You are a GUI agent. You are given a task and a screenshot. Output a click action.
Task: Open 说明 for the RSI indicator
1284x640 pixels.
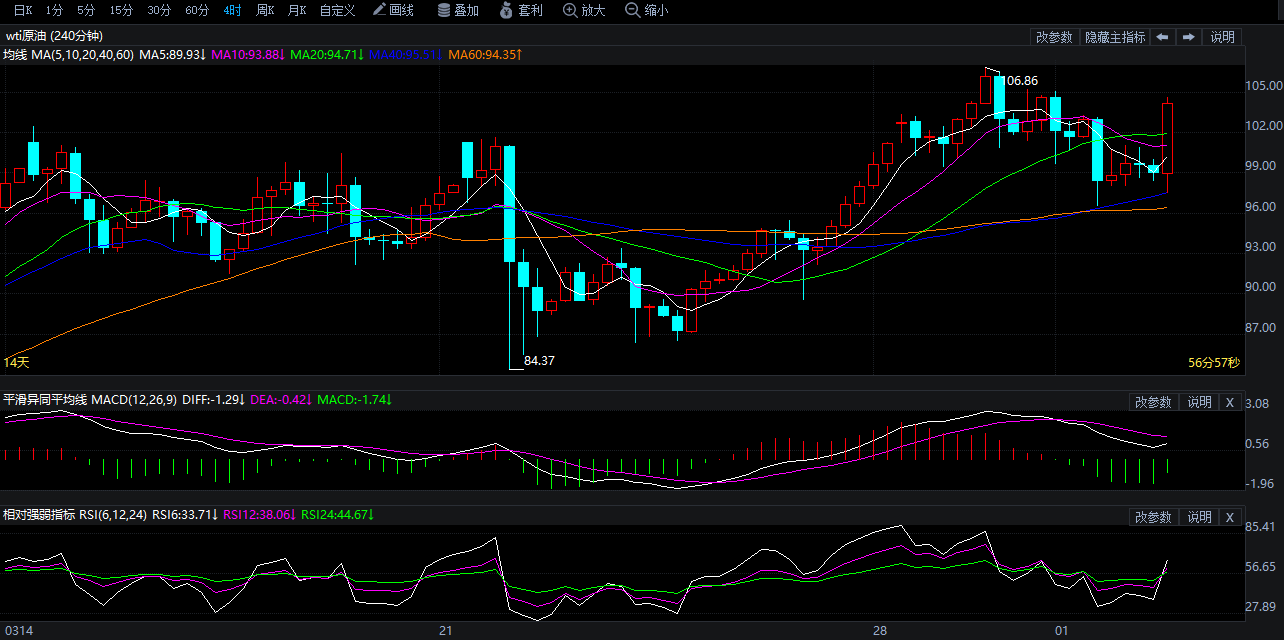point(1200,517)
